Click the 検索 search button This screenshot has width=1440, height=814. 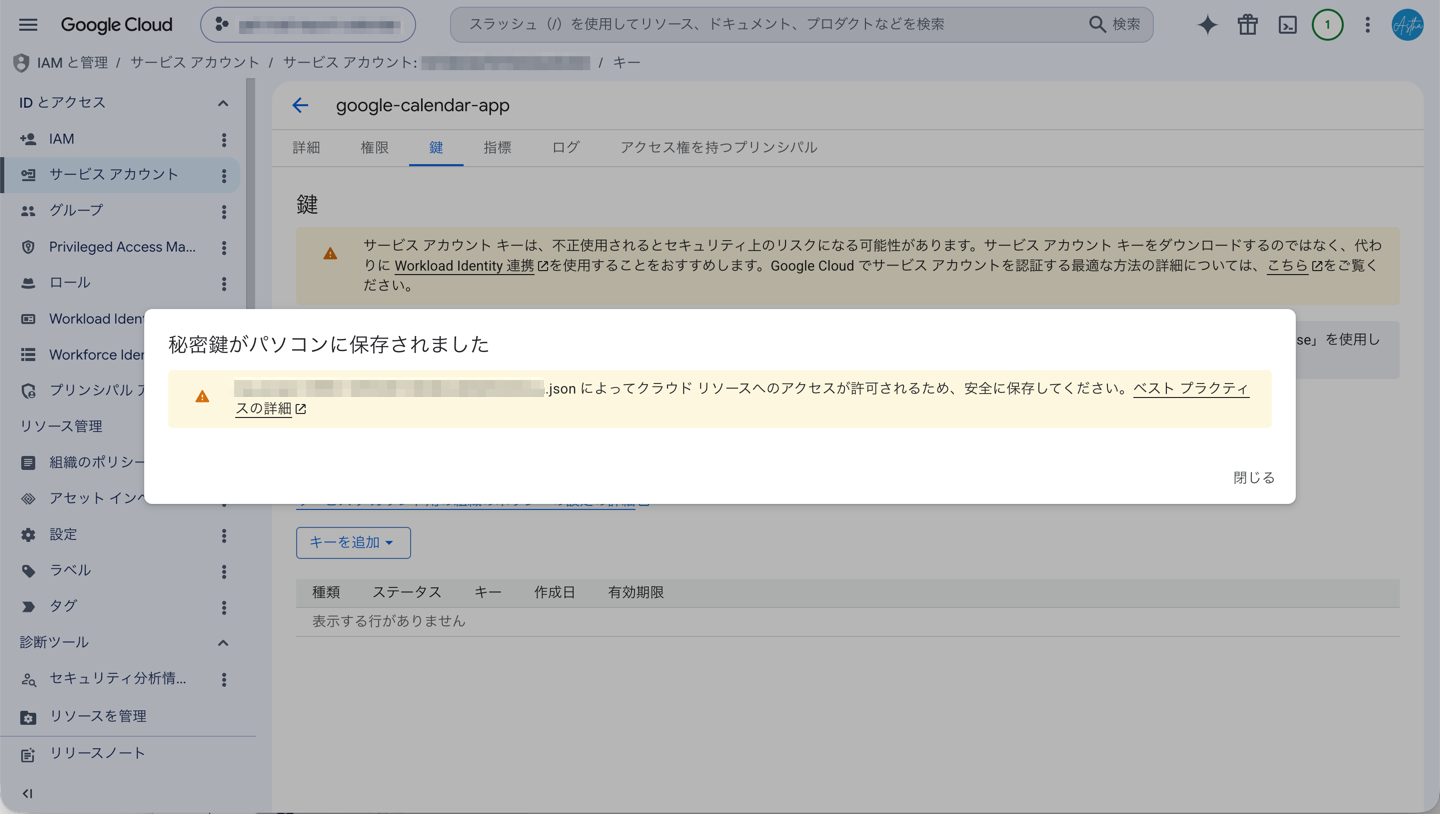(x=1114, y=24)
